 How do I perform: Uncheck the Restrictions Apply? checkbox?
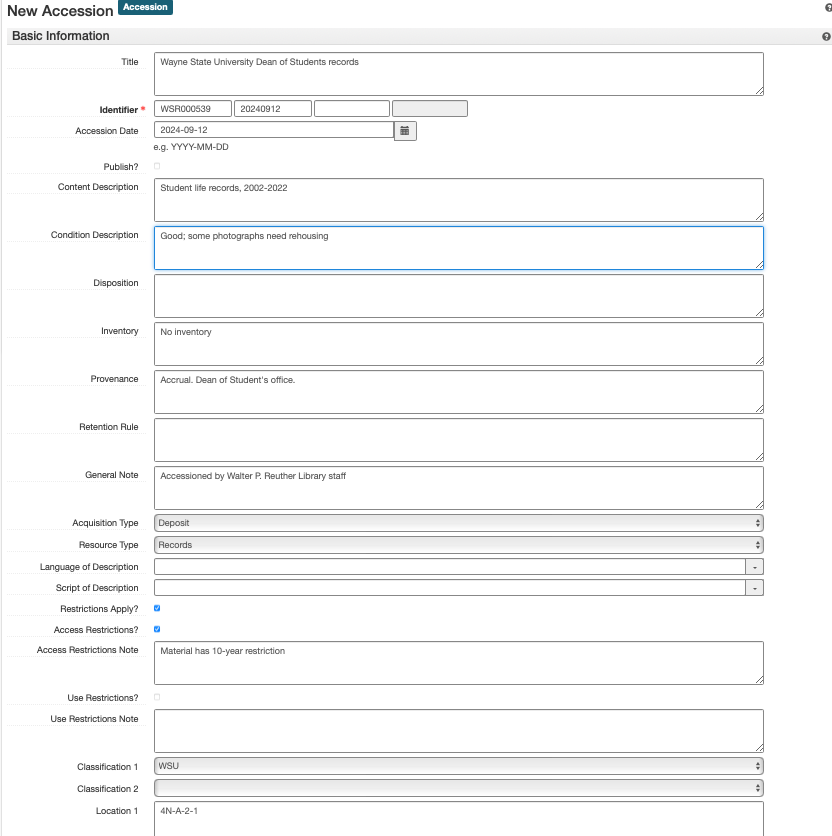point(157,608)
